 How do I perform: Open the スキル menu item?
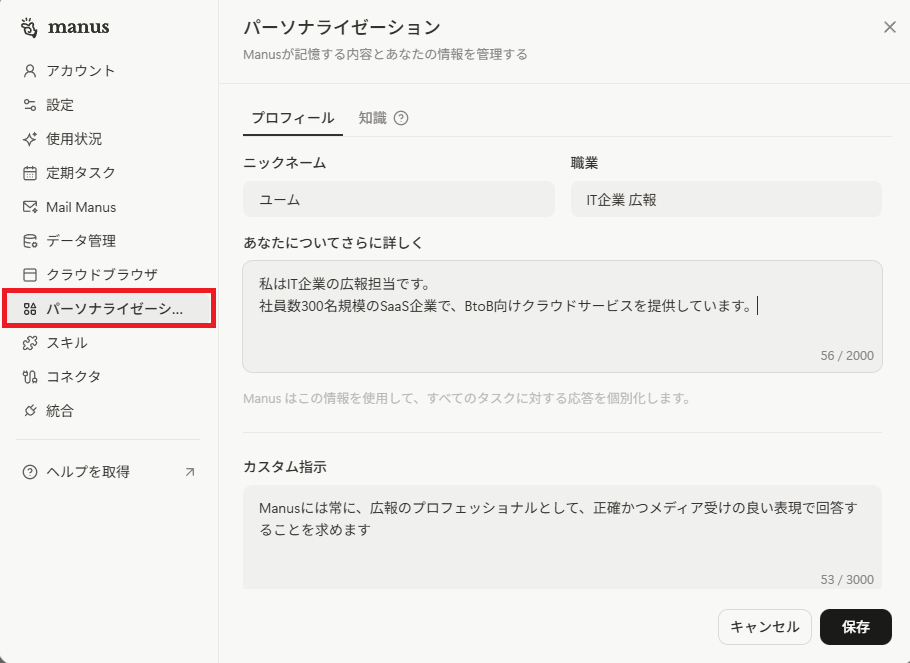(109, 343)
